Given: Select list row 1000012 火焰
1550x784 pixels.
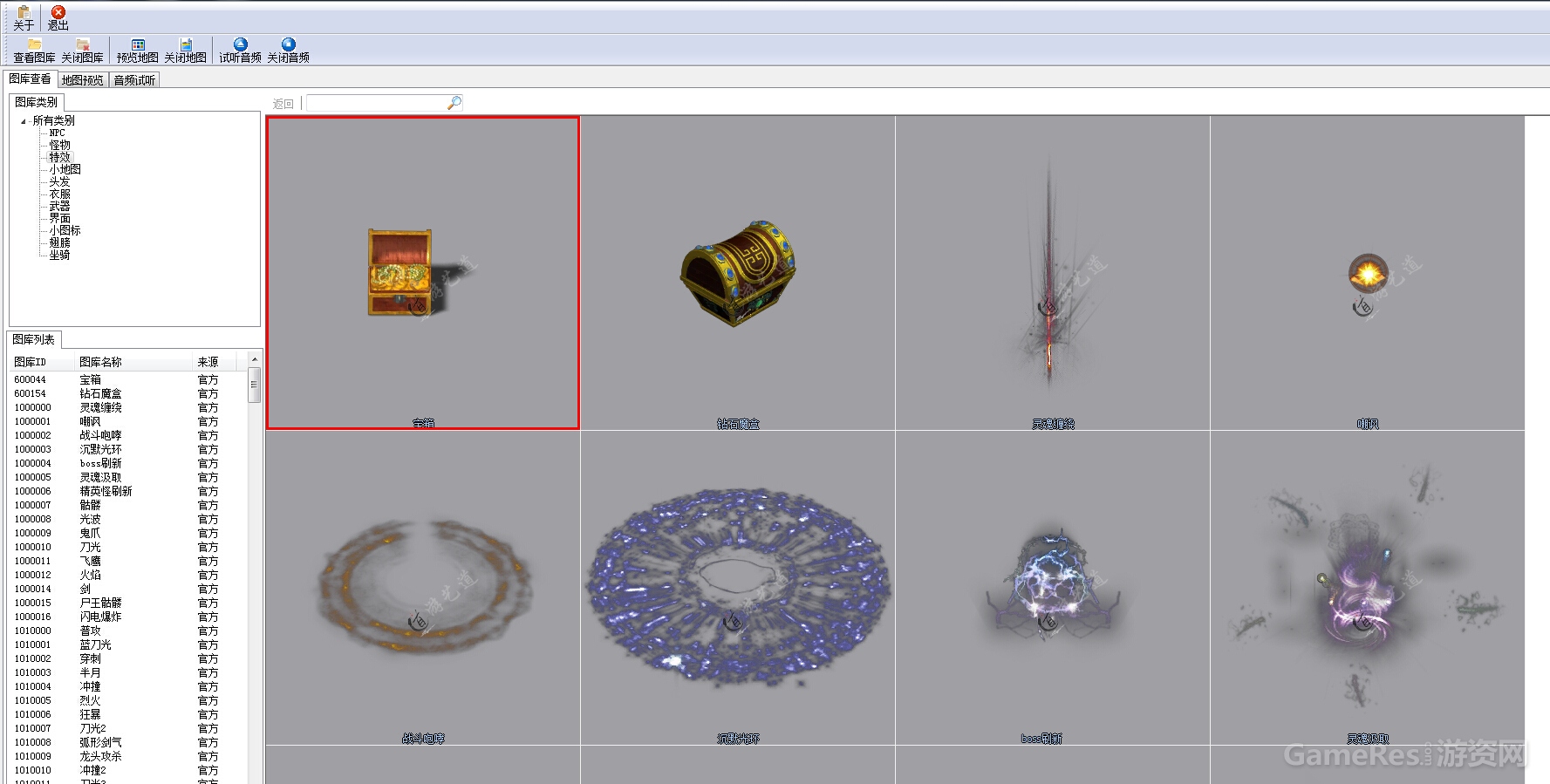Looking at the screenshot, I should (x=128, y=575).
